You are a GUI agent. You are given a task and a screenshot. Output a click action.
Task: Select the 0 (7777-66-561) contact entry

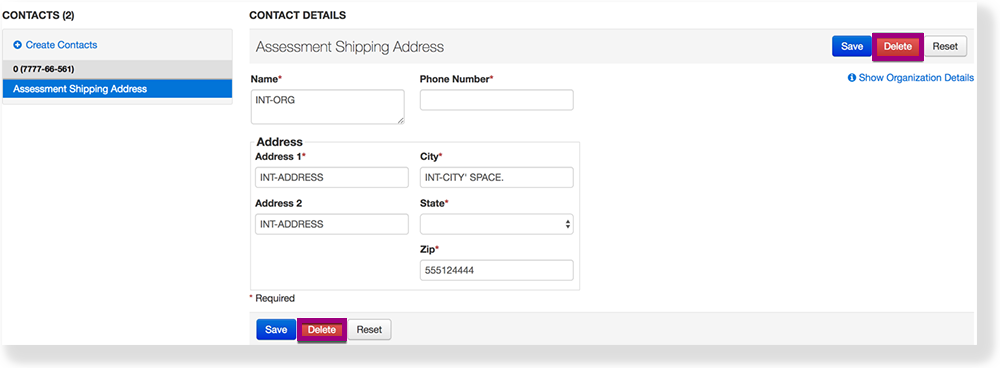(x=117, y=69)
